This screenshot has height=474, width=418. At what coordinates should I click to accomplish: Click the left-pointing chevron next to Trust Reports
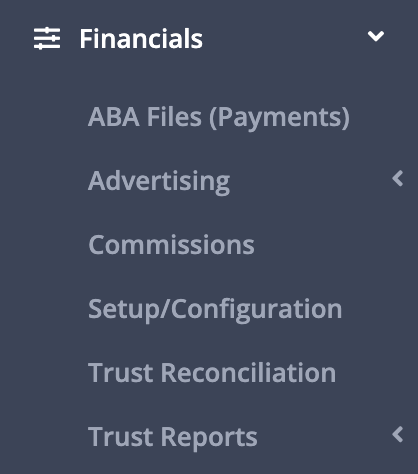click(x=398, y=434)
